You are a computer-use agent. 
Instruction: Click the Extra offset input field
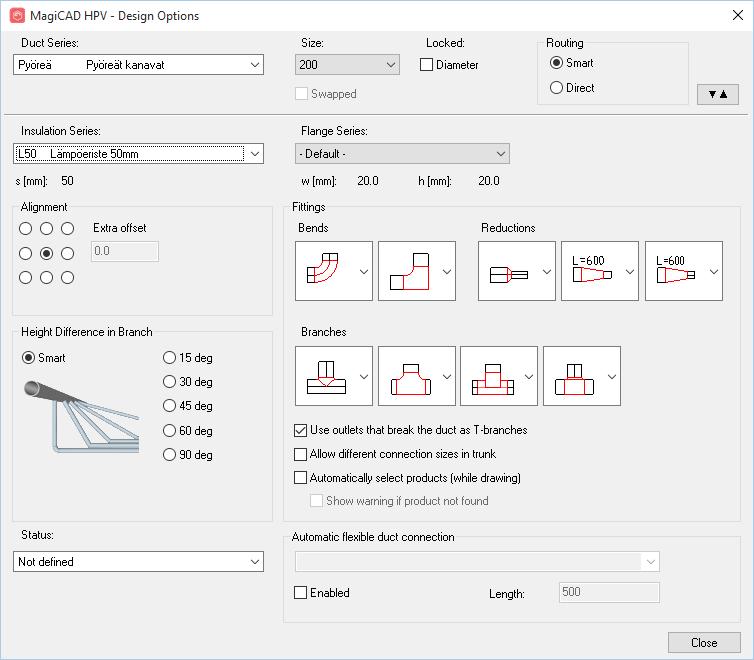125,251
